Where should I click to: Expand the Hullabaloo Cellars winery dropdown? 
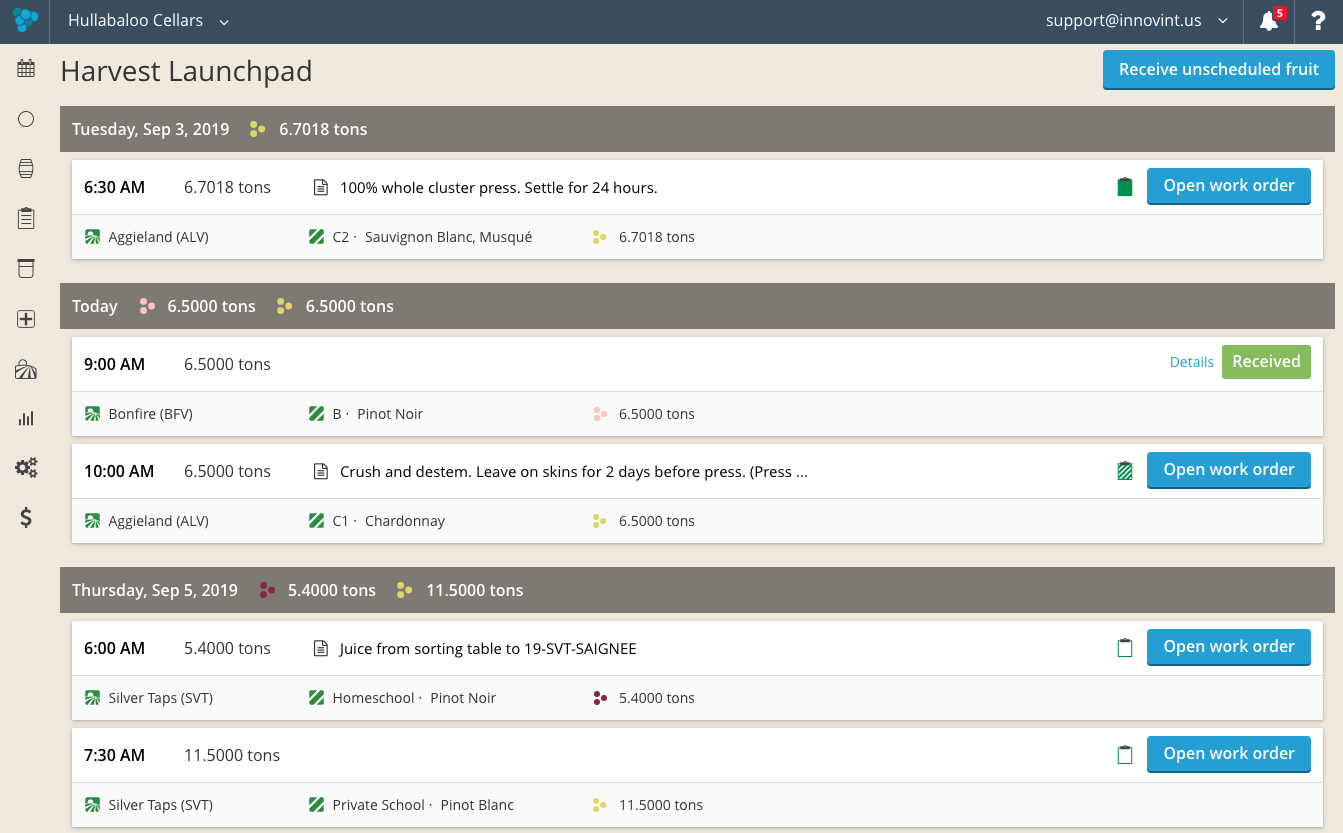point(148,20)
